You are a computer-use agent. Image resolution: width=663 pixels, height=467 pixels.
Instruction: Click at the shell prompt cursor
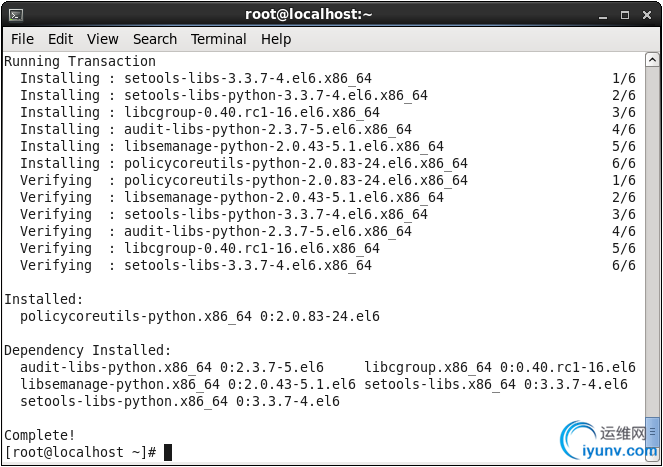[x=168, y=452]
